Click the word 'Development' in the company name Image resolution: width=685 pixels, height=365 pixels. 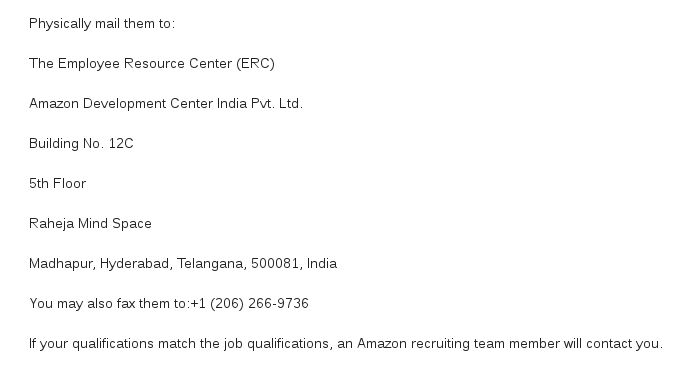(124, 104)
